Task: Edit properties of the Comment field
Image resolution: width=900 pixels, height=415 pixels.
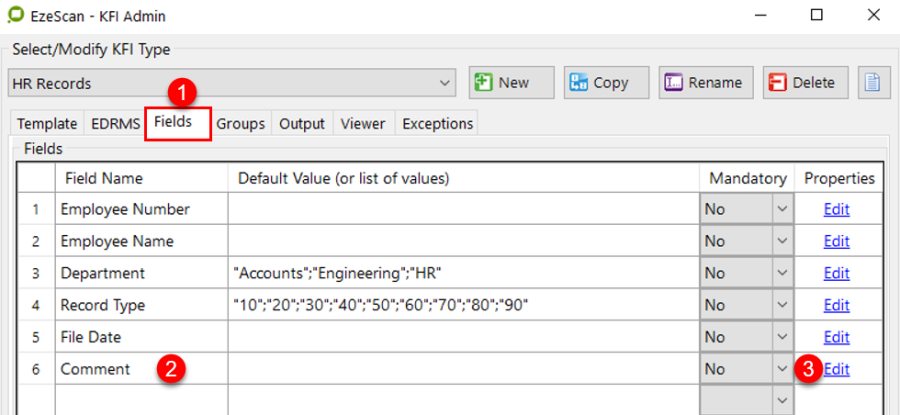Action: [836, 369]
